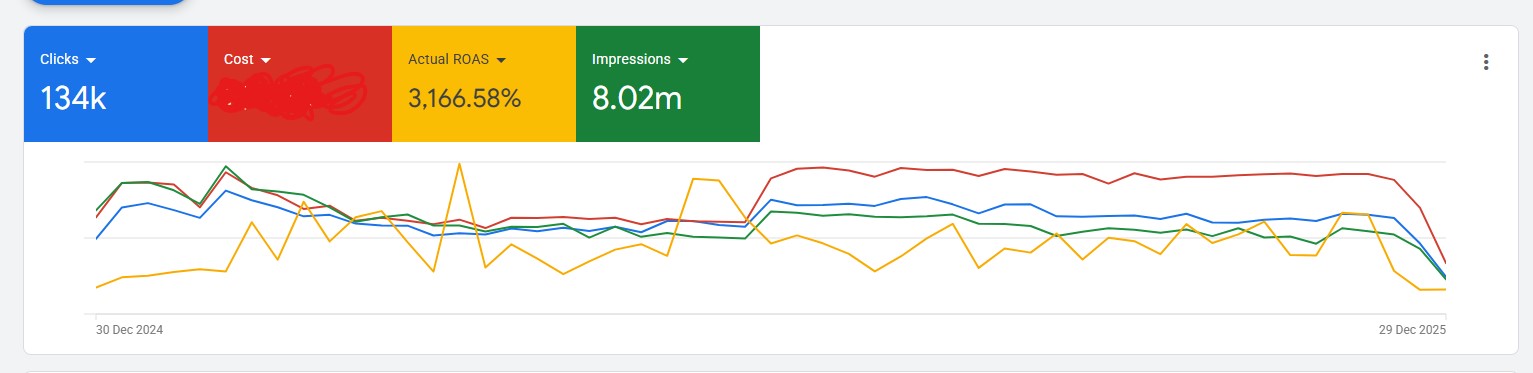Open the chart's three-dot options menu
Image resolution: width=1533 pixels, height=373 pixels.
click(x=1486, y=62)
